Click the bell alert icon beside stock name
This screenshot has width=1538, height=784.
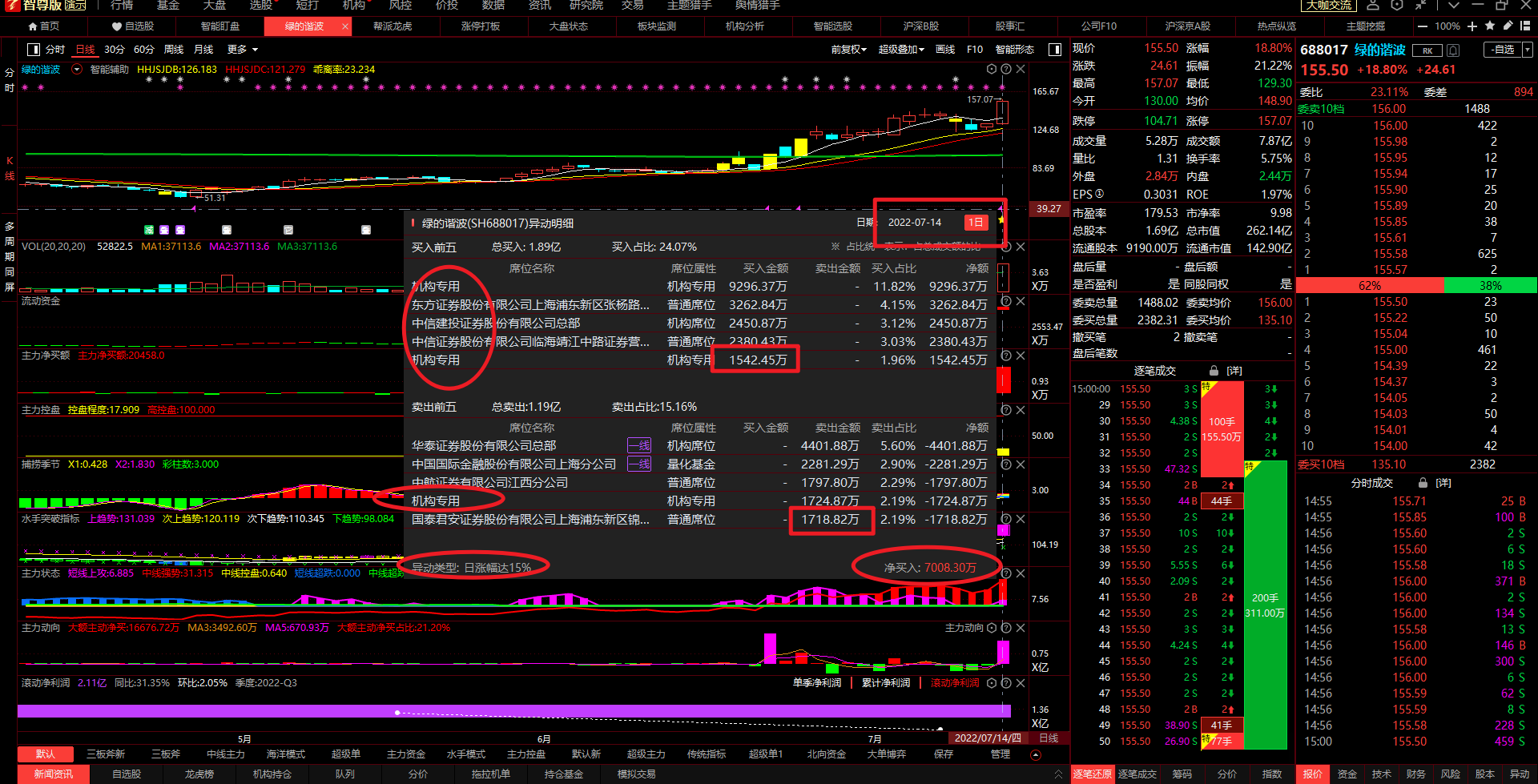(x=1453, y=50)
